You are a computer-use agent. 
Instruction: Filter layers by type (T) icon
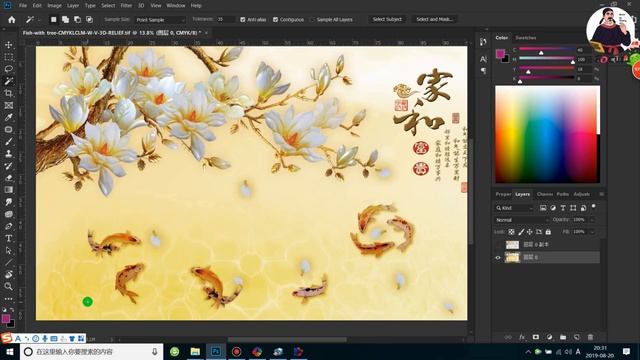coord(563,208)
